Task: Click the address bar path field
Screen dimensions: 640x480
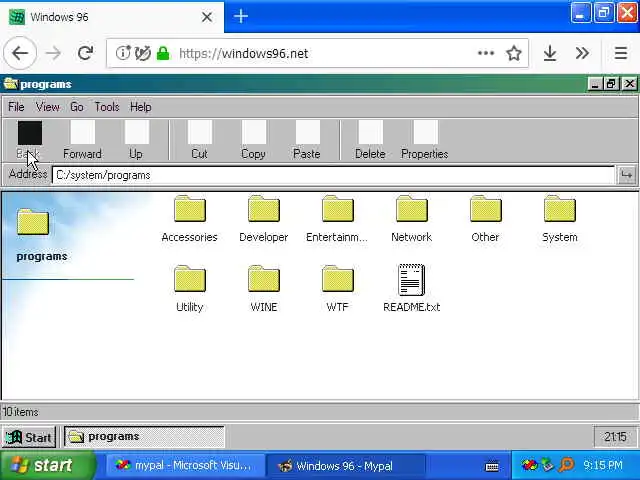Action: [333, 175]
